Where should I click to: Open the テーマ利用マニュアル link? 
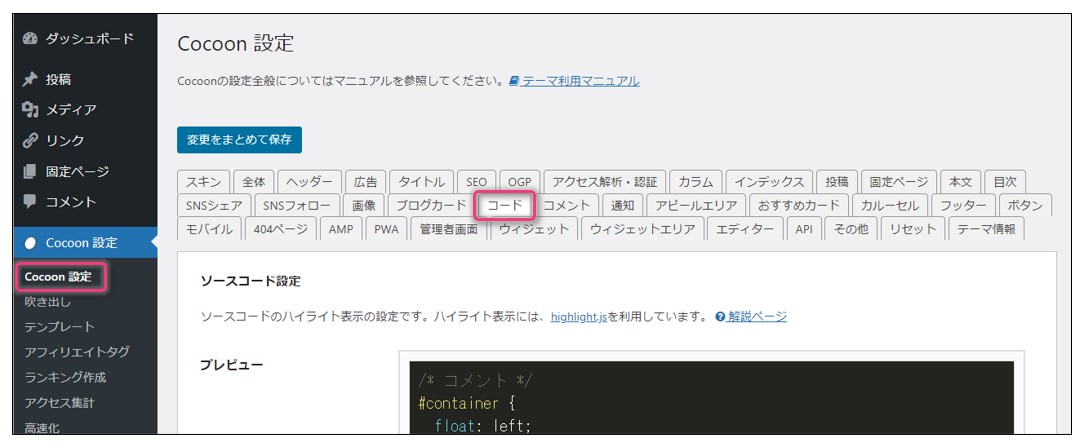tap(580, 81)
